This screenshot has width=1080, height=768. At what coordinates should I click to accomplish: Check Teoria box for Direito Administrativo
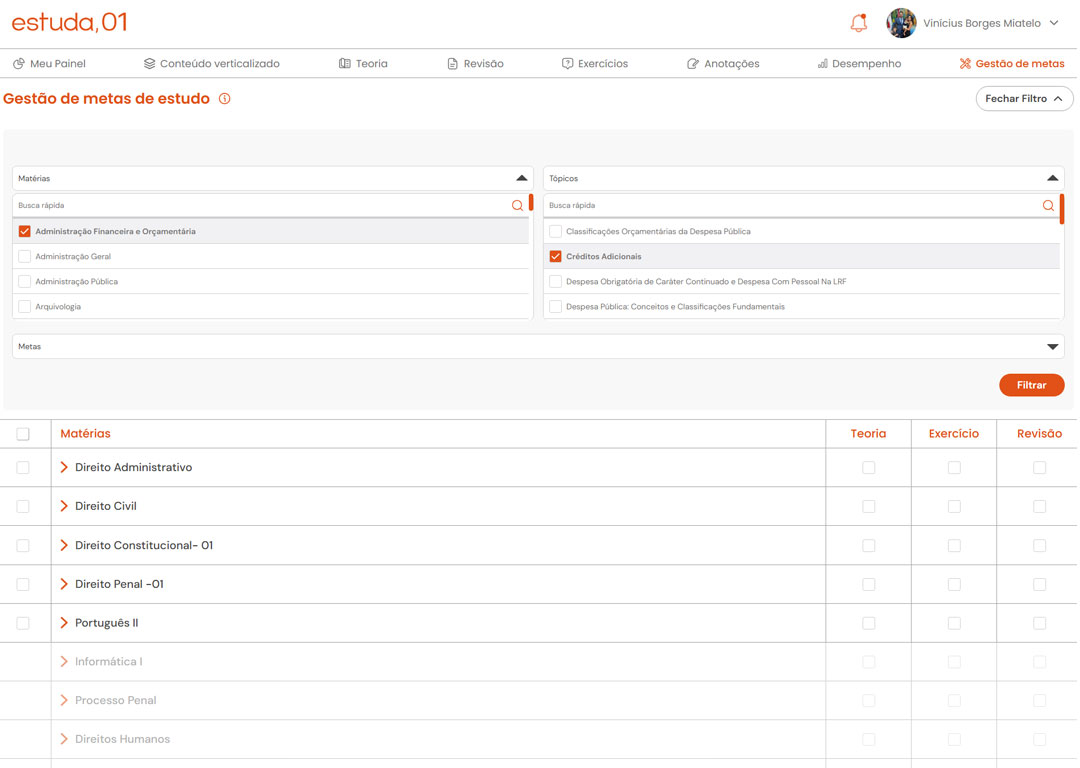pyautogui.click(x=868, y=468)
